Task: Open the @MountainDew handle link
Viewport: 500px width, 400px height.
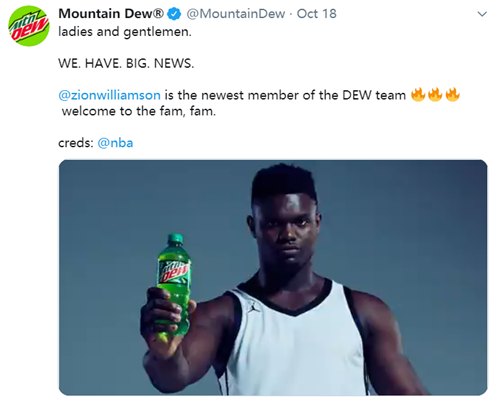Action: (236, 14)
